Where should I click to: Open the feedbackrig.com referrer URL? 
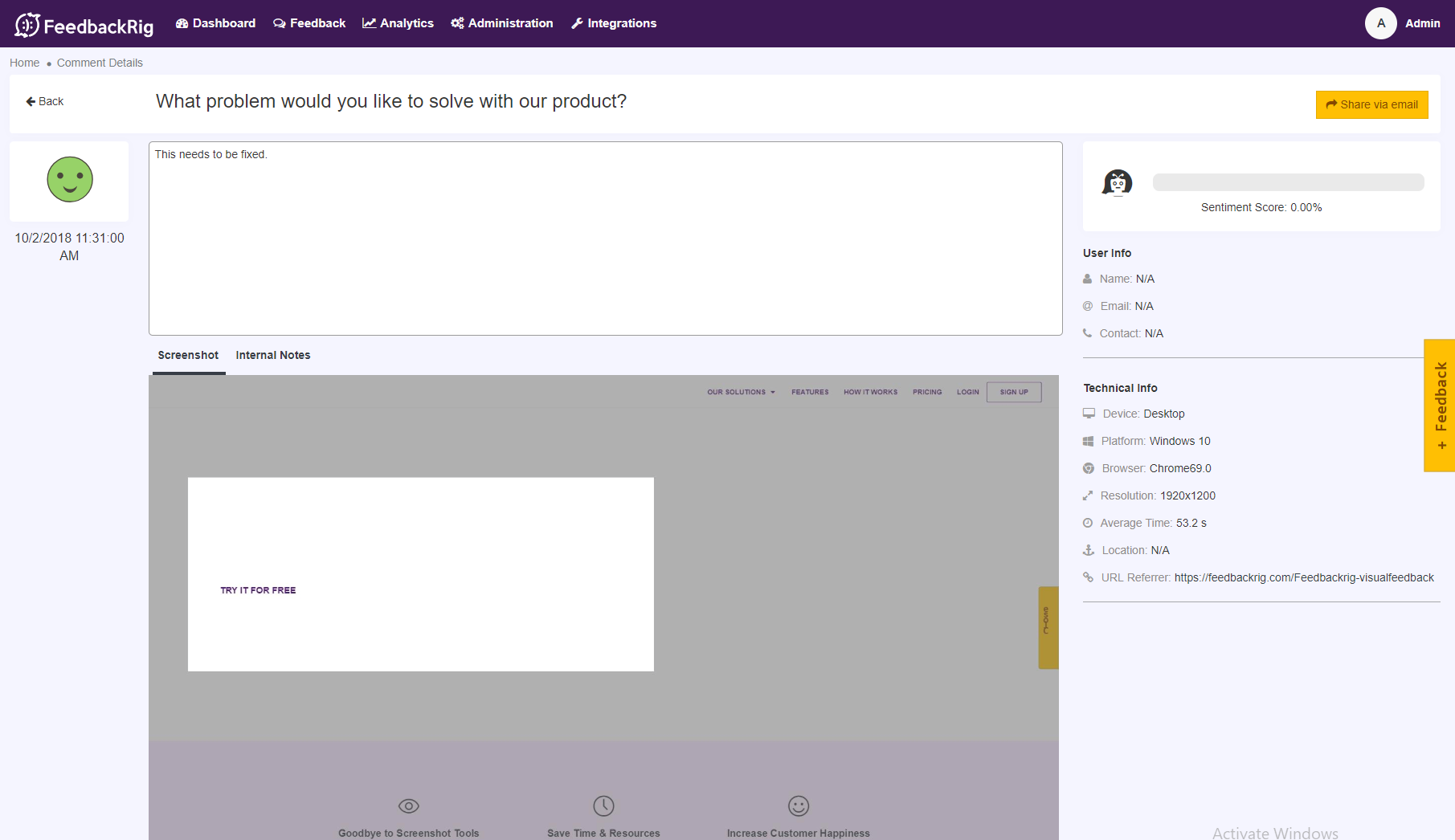[1304, 577]
